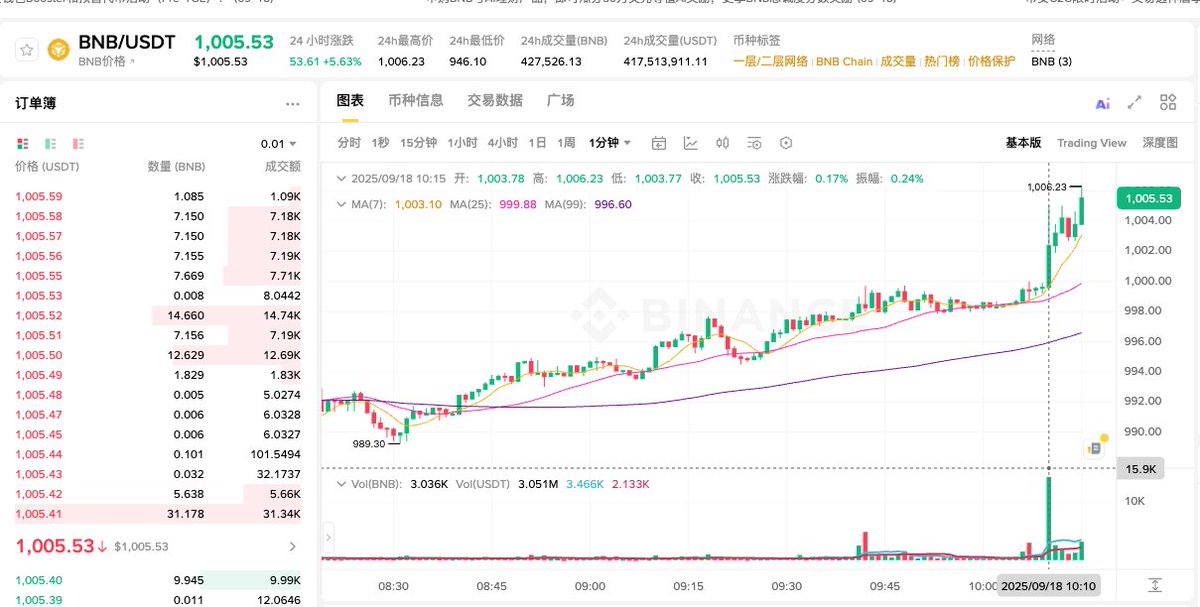Viewport: 1200px width, 607px height.
Task: Select the 1日 time interval
Action: coord(538,143)
